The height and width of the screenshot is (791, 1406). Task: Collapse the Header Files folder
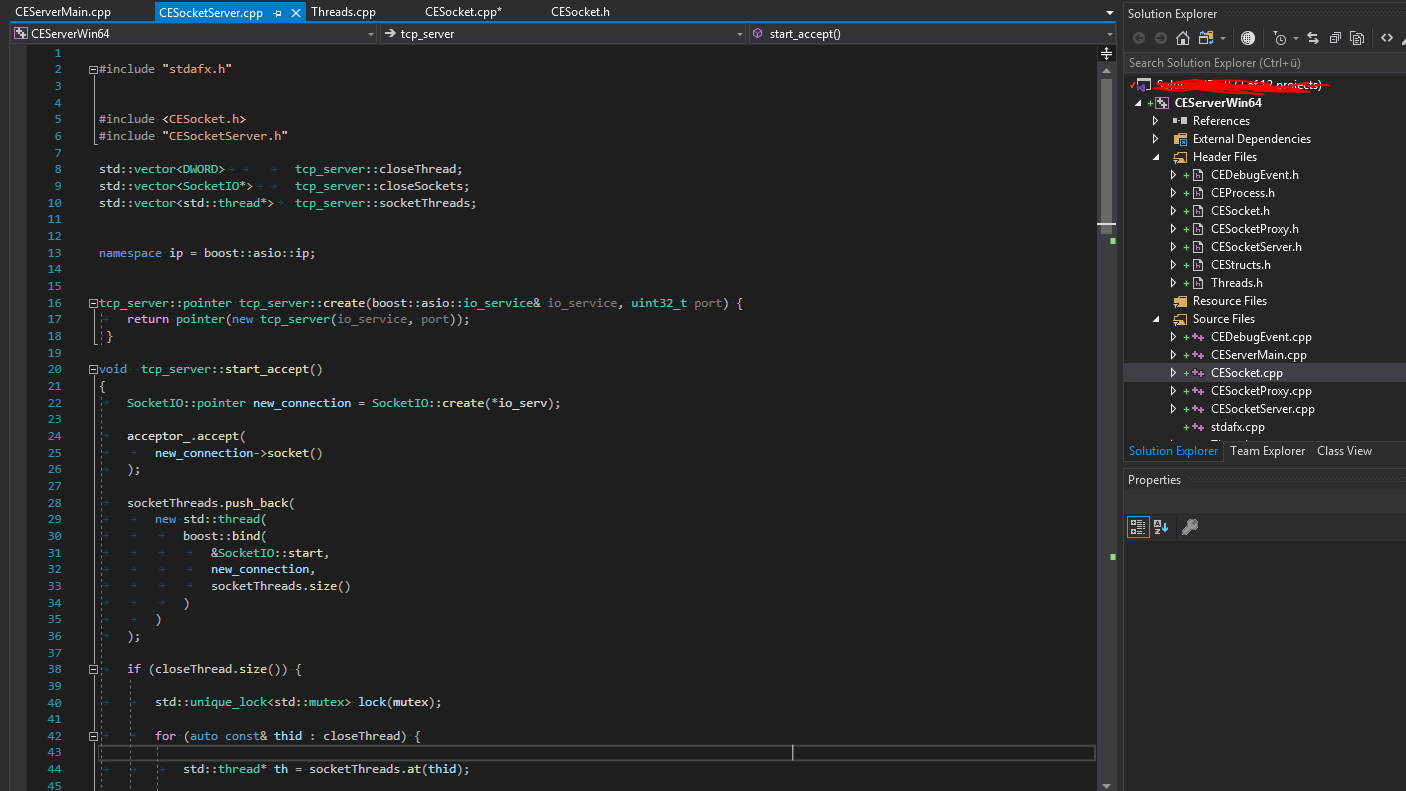[1156, 157]
